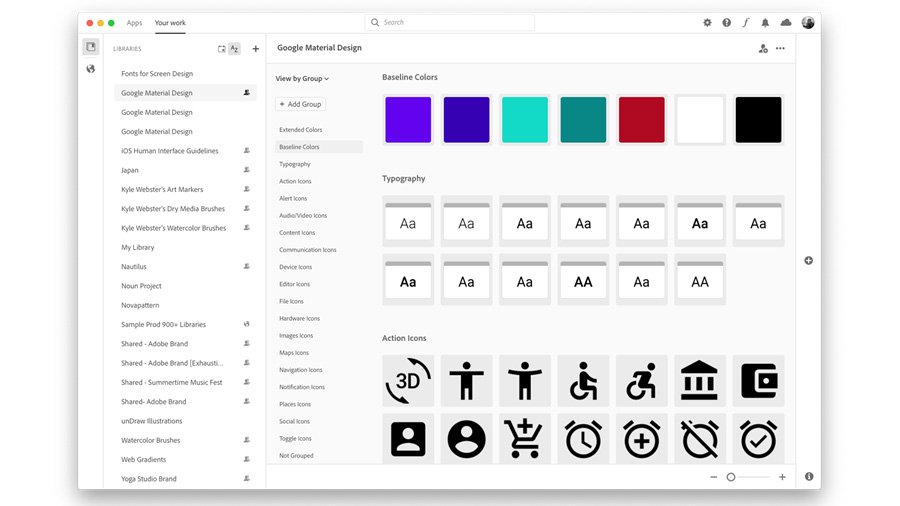Jump to Action Icons group
This screenshot has height=506, width=900.
click(x=295, y=181)
